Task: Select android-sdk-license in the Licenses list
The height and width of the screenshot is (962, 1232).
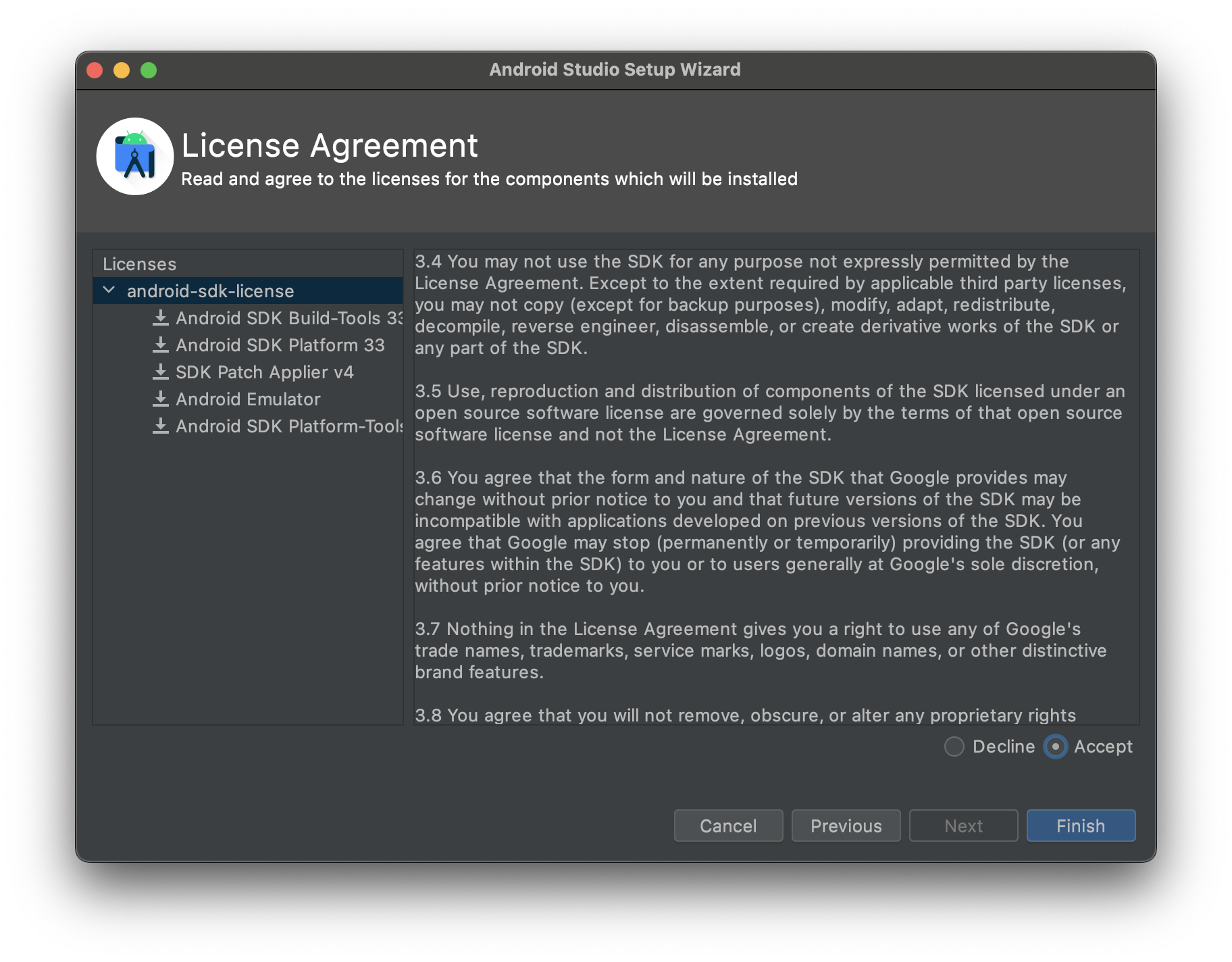Action: tap(248, 290)
